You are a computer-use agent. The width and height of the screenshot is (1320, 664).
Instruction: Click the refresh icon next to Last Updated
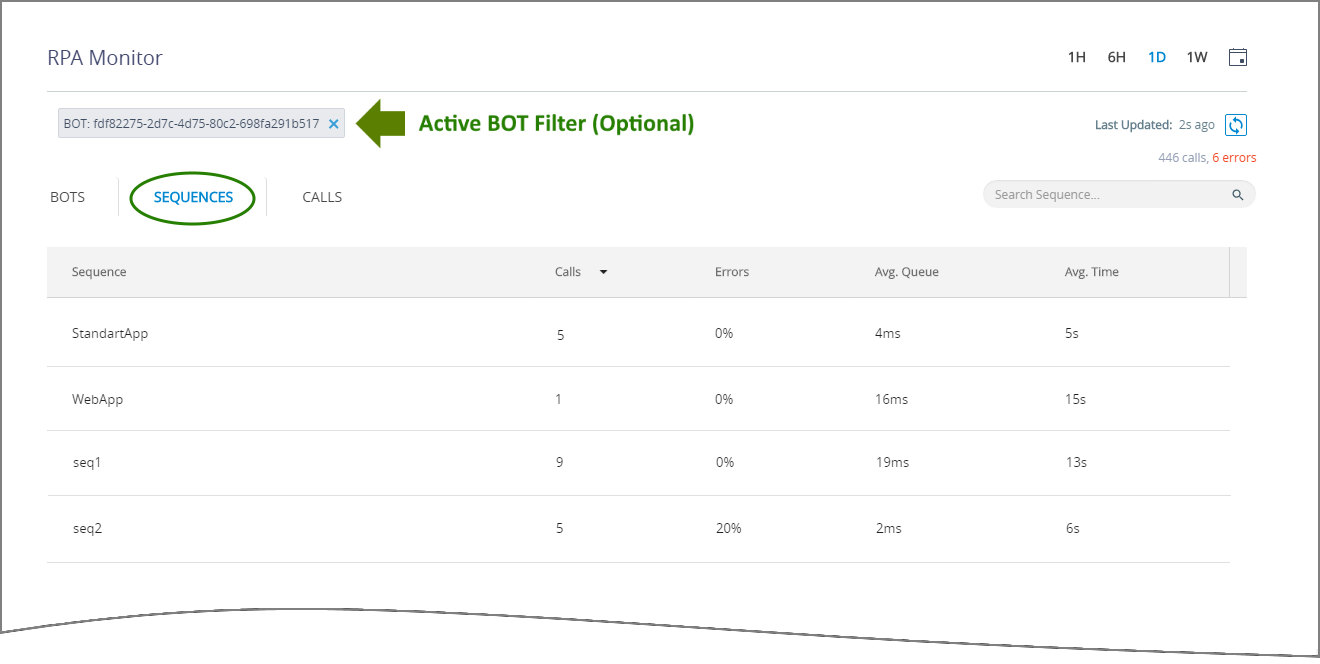coord(1236,125)
